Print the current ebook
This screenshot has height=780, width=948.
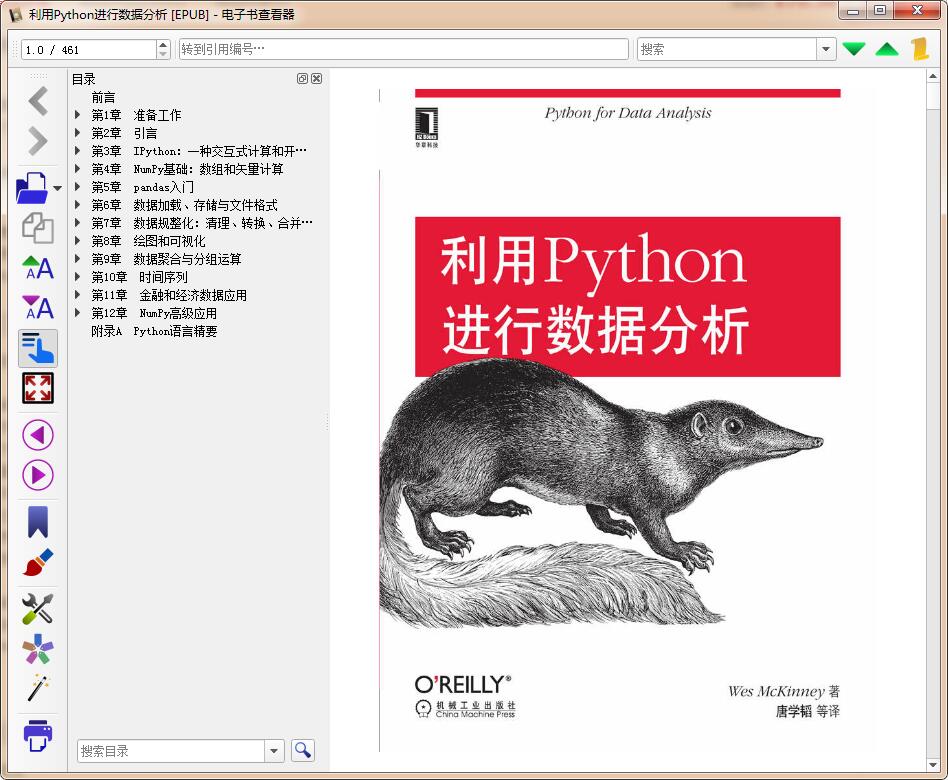(x=36, y=735)
